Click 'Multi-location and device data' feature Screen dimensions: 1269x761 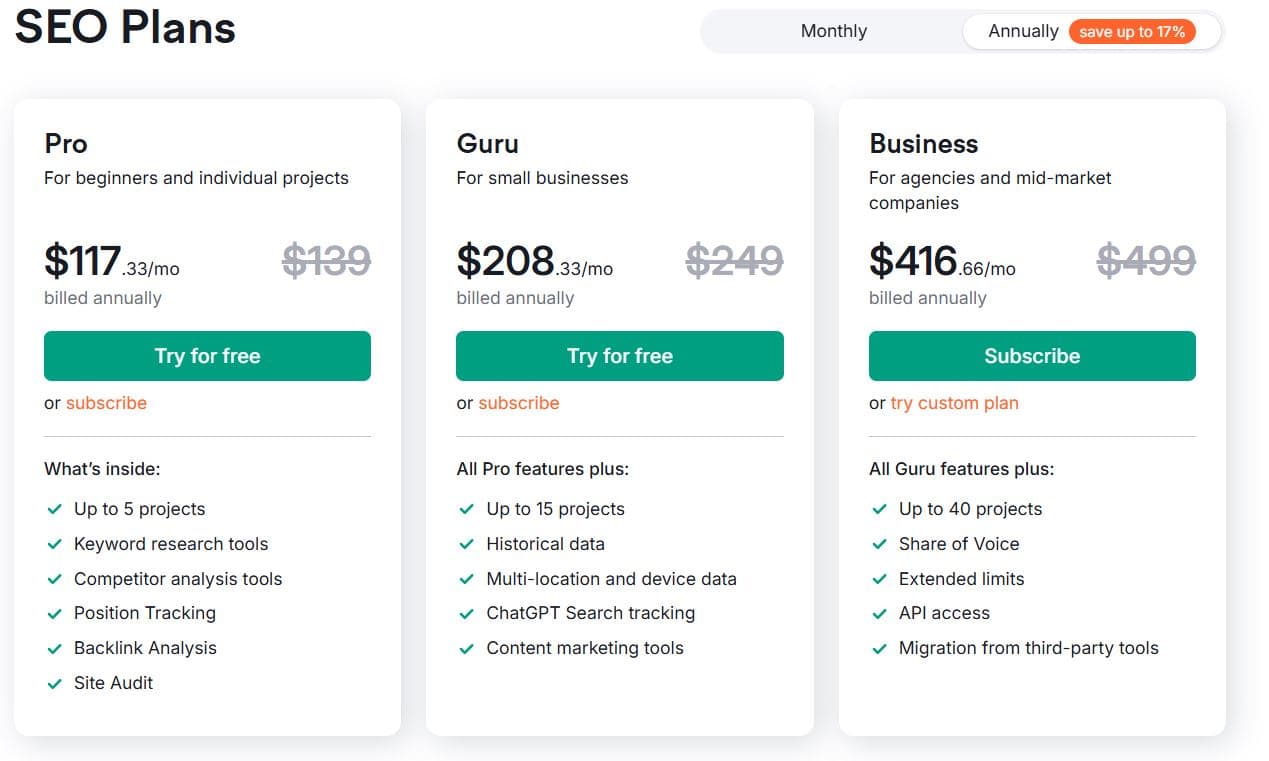tap(611, 579)
